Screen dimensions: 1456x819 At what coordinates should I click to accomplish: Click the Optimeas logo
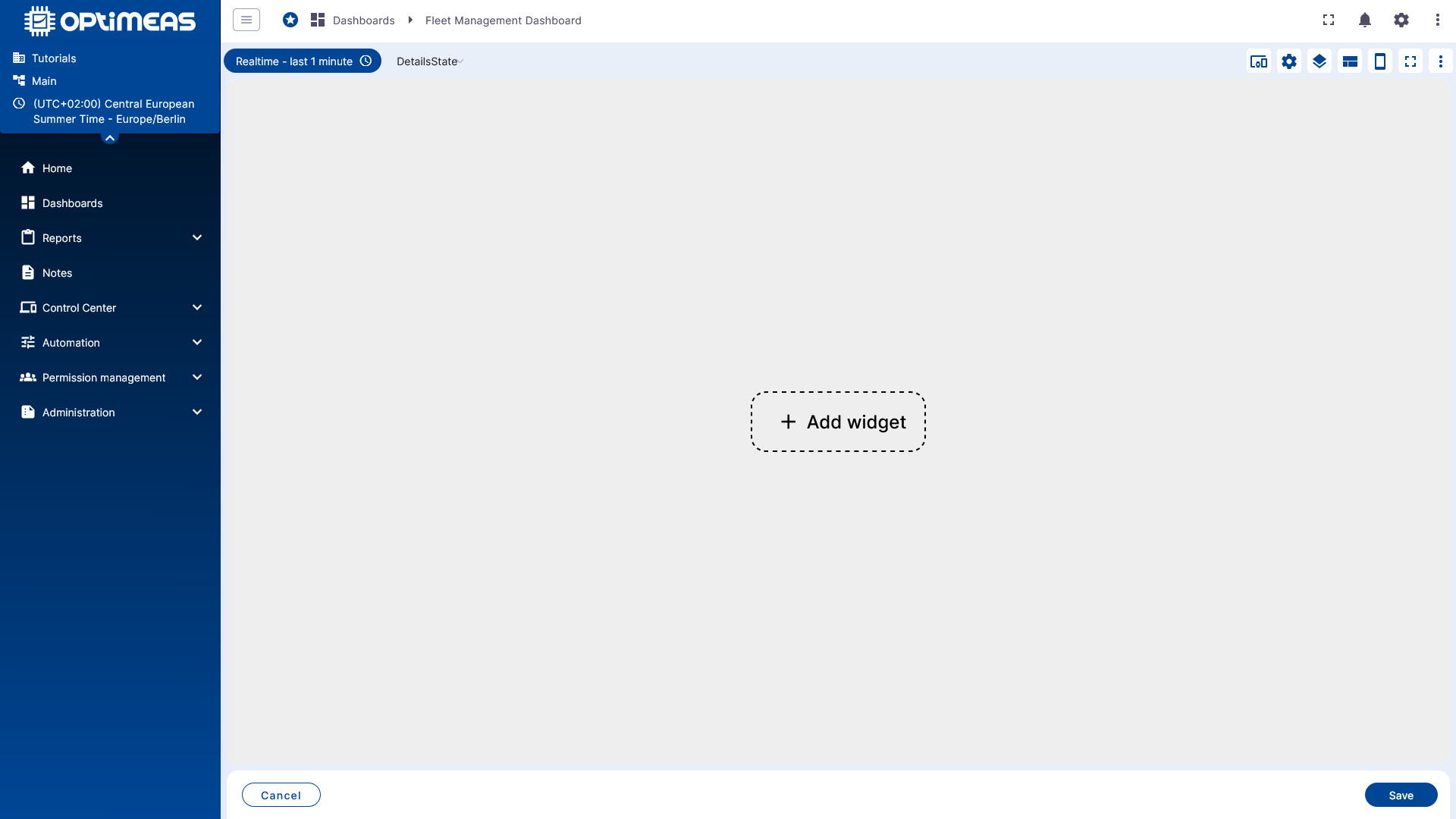(x=110, y=21)
